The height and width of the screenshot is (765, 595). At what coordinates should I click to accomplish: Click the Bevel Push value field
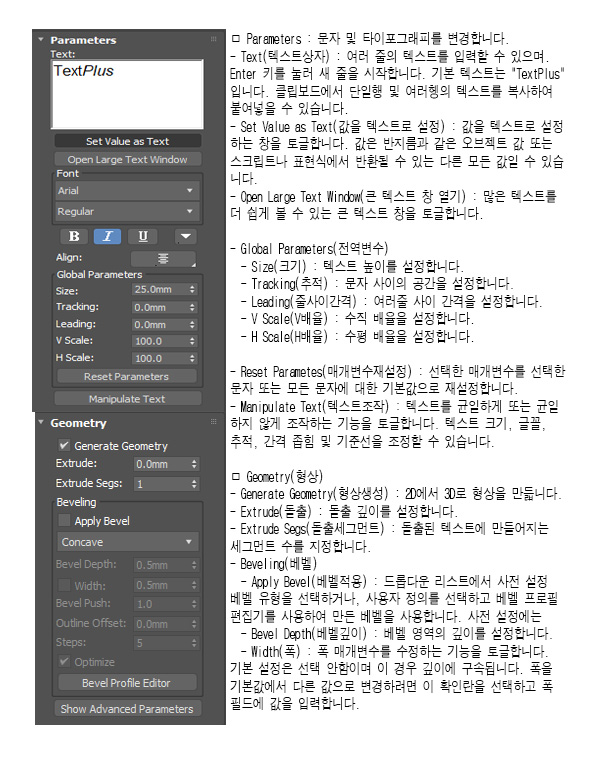tap(161, 604)
